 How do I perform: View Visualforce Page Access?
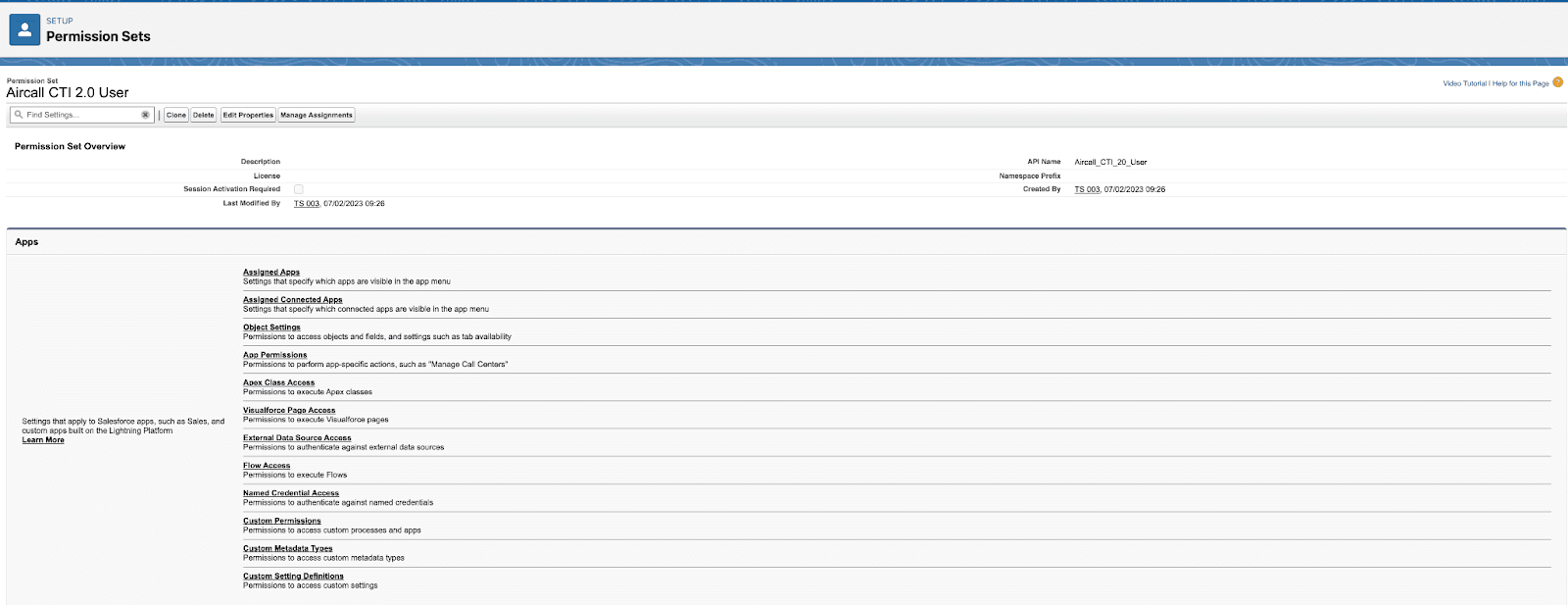289,410
